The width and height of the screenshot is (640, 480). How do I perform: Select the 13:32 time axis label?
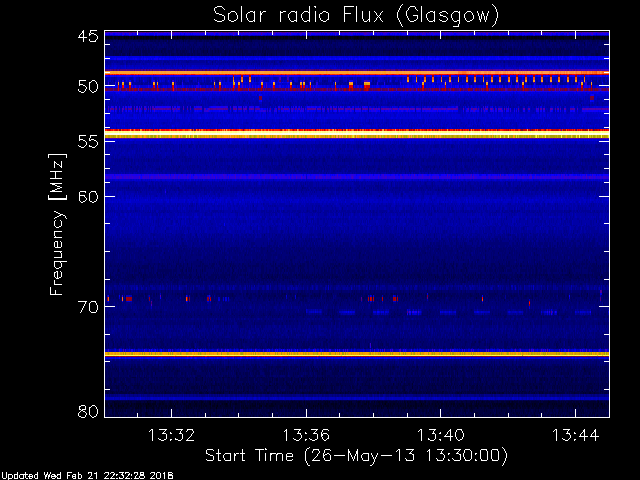[171, 435]
